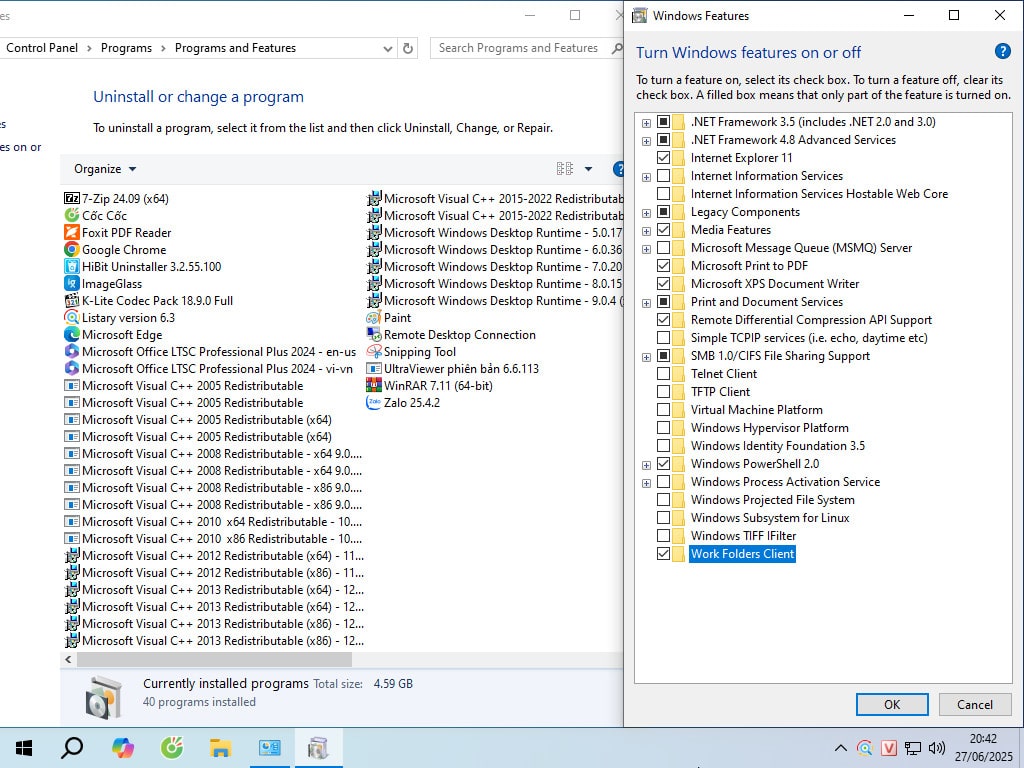Image resolution: width=1024 pixels, height=768 pixels.
Task: Enable Virtual Machine Platform checkbox
Action: (x=663, y=410)
